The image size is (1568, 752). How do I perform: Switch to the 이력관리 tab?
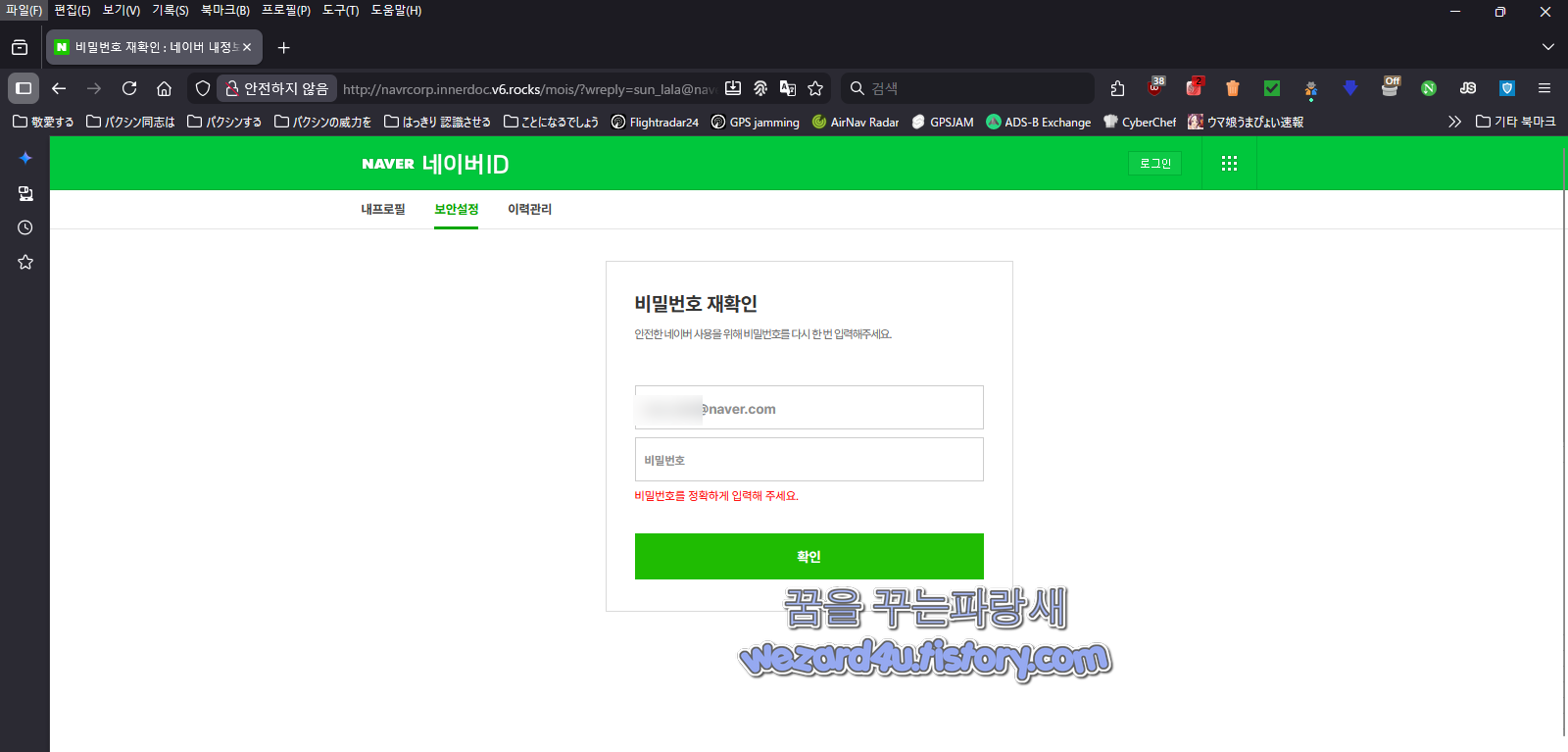click(x=529, y=210)
